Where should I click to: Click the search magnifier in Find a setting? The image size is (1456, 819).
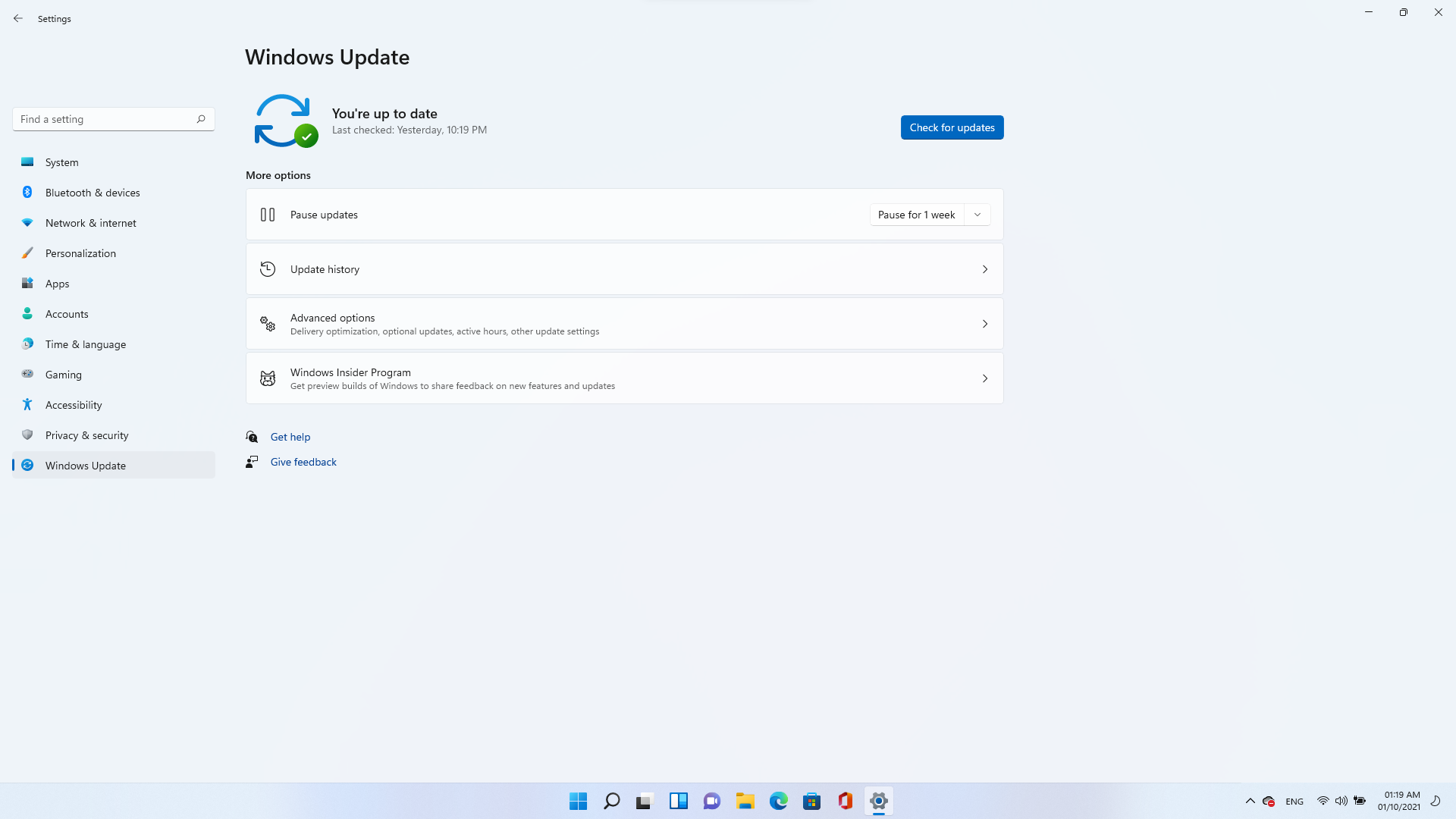point(201,119)
